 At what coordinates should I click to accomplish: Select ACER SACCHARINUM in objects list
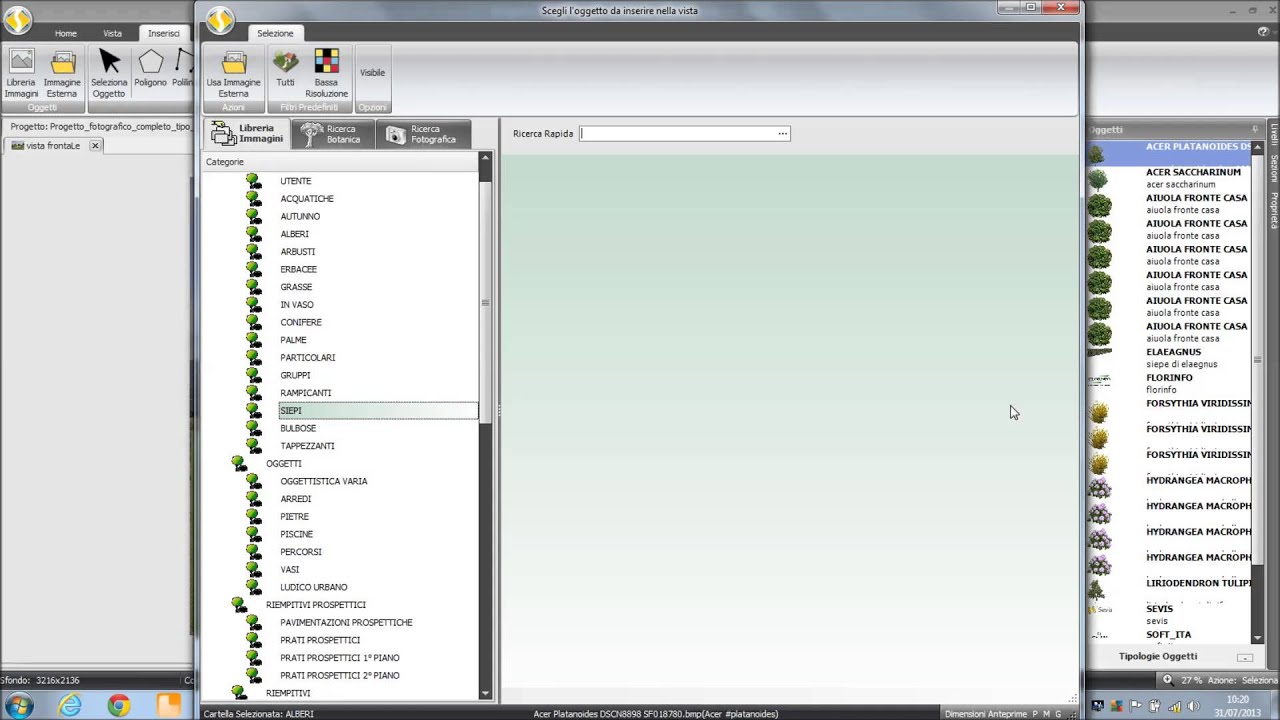pyautogui.click(x=1193, y=172)
